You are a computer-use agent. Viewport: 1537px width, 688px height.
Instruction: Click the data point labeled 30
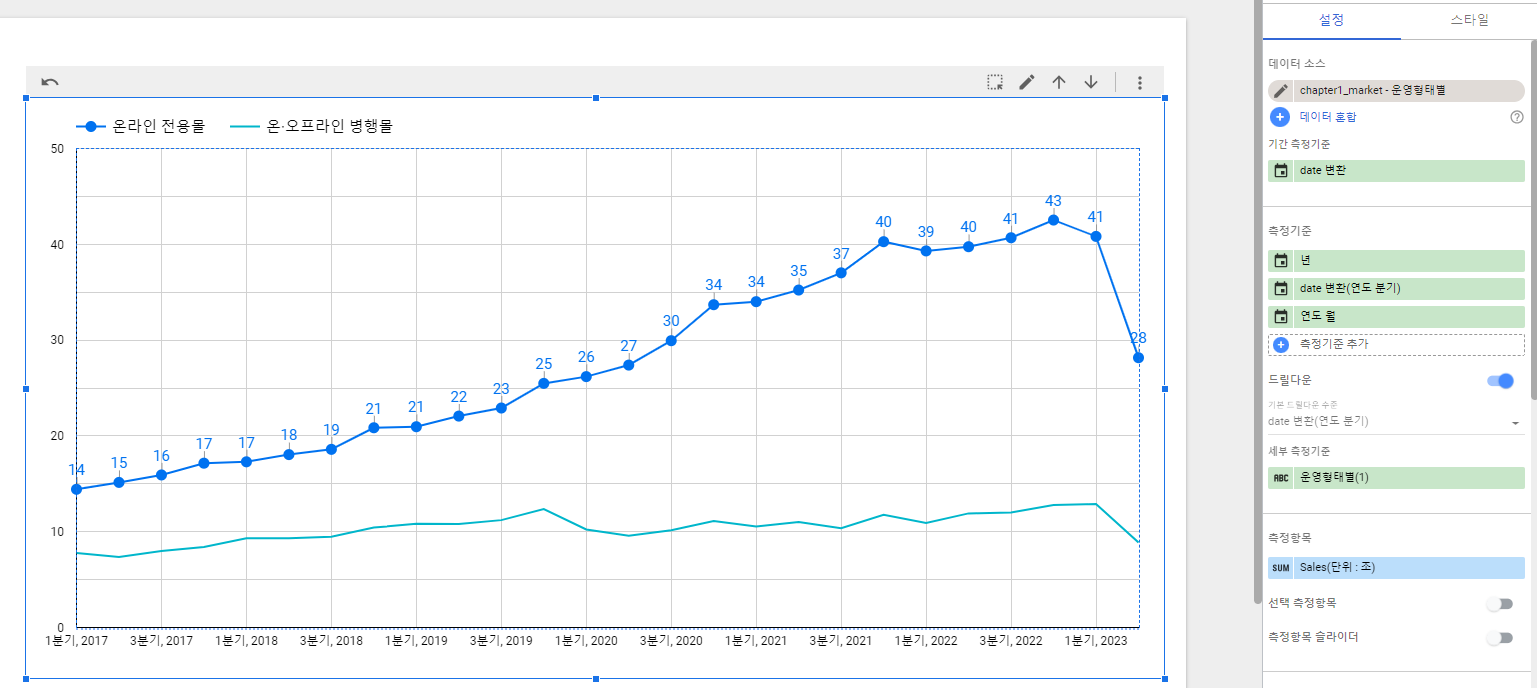pos(671,340)
